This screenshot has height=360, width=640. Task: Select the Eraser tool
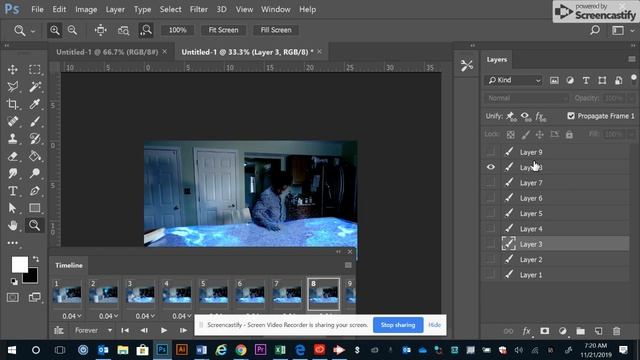pyautogui.click(x=13, y=156)
